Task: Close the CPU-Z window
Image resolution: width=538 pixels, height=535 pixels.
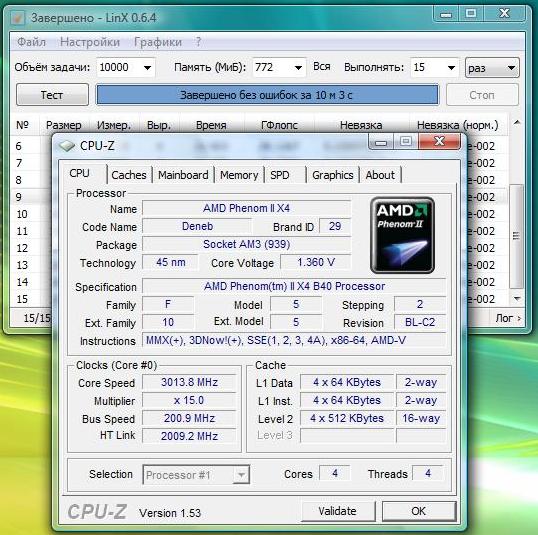Action: (x=439, y=141)
